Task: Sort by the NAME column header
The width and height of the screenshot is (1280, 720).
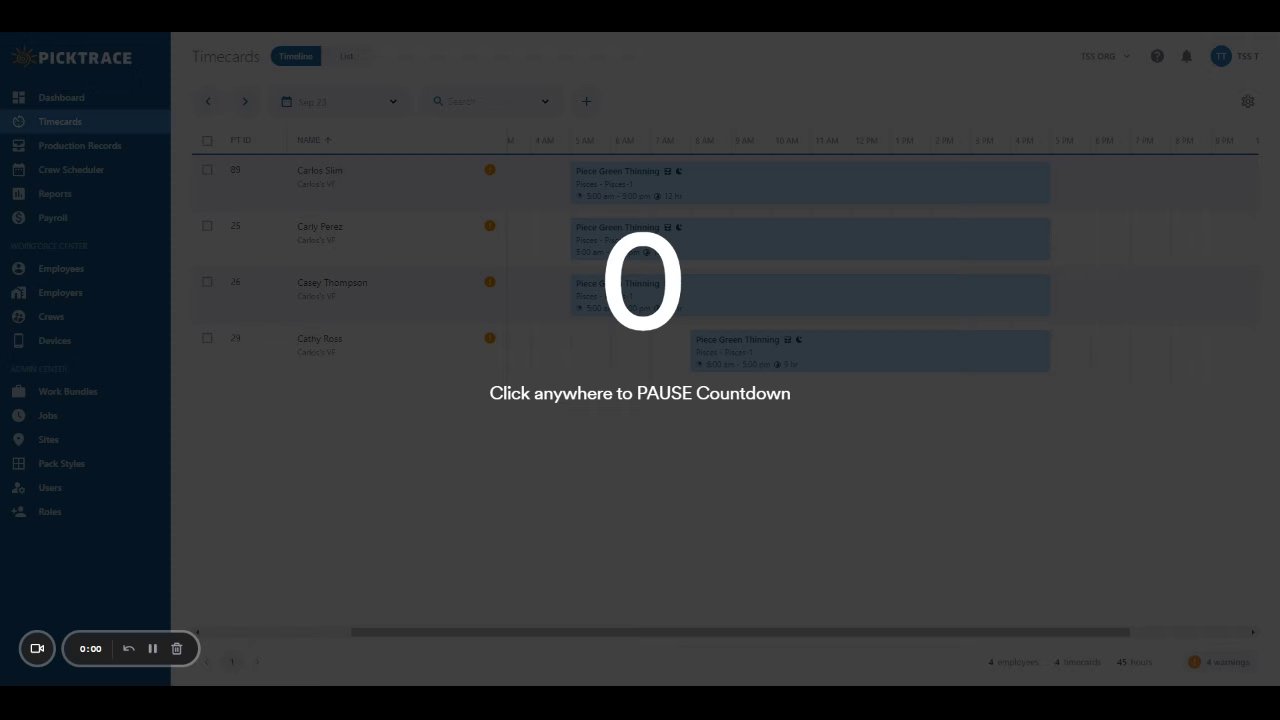Action: (314, 140)
